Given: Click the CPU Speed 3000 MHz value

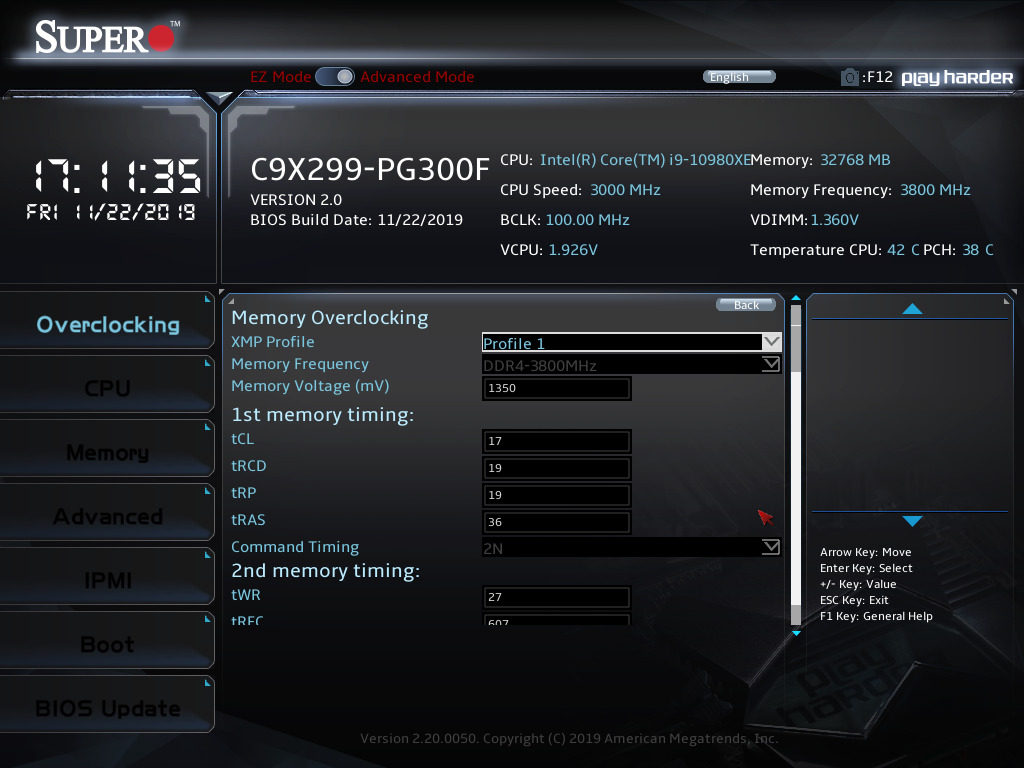Looking at the screenshot, I should click(x=625, y=190).
